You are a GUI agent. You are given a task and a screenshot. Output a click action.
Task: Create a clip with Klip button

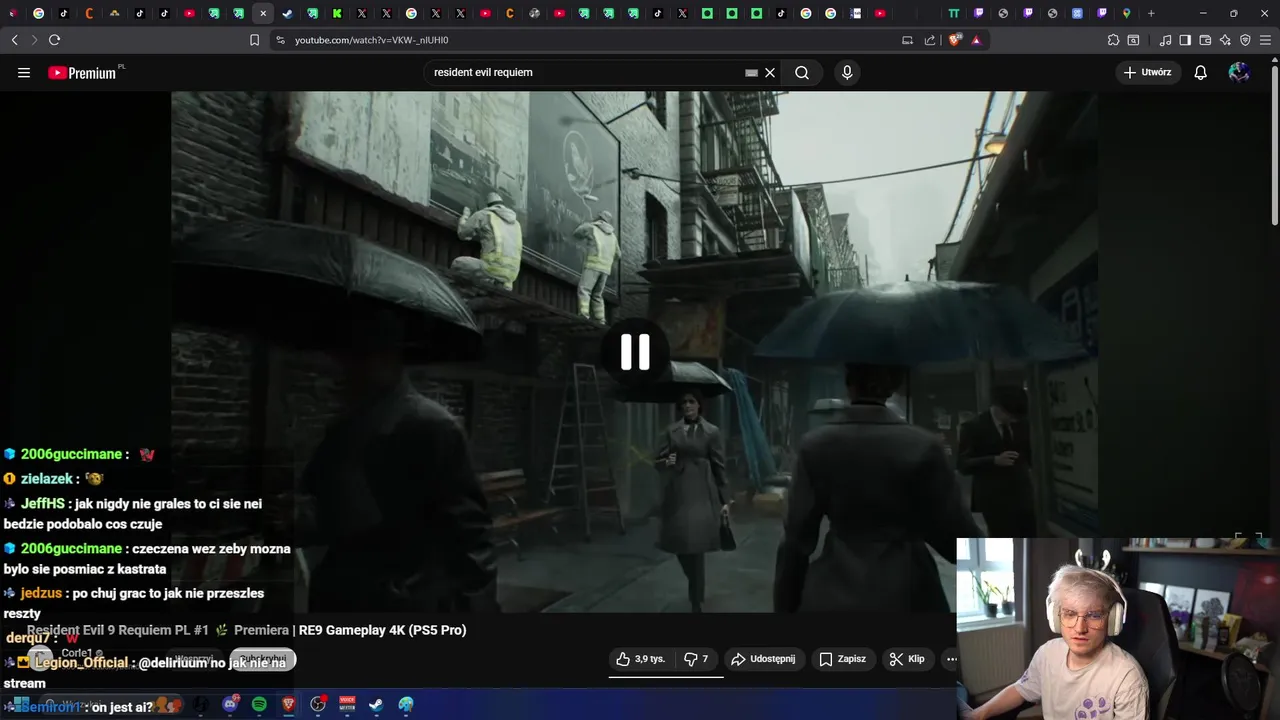pyautogui.click(x=907, y=659)
